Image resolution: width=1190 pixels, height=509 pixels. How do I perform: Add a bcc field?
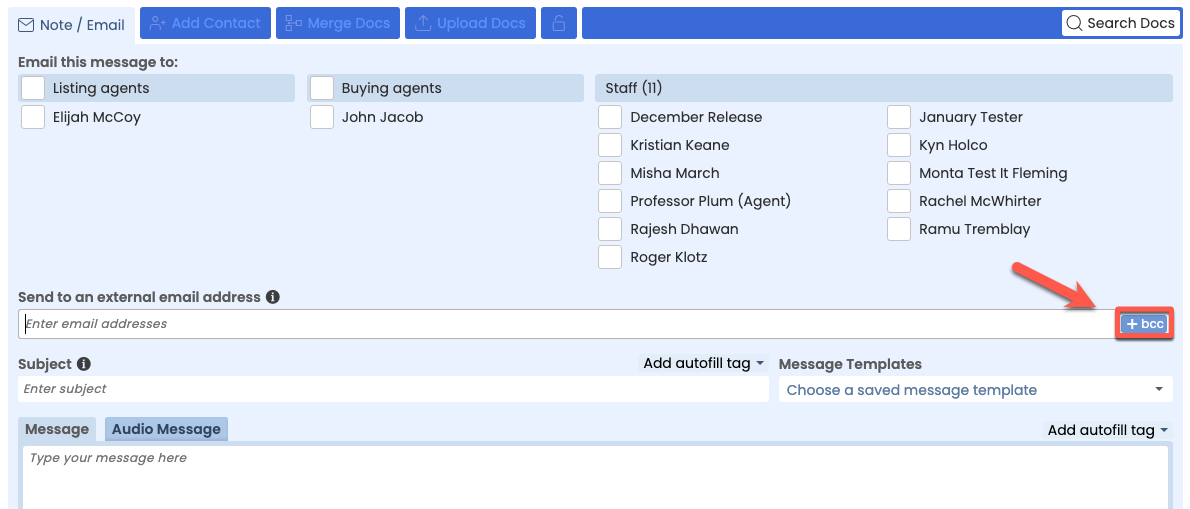(x=1144, y=324)
